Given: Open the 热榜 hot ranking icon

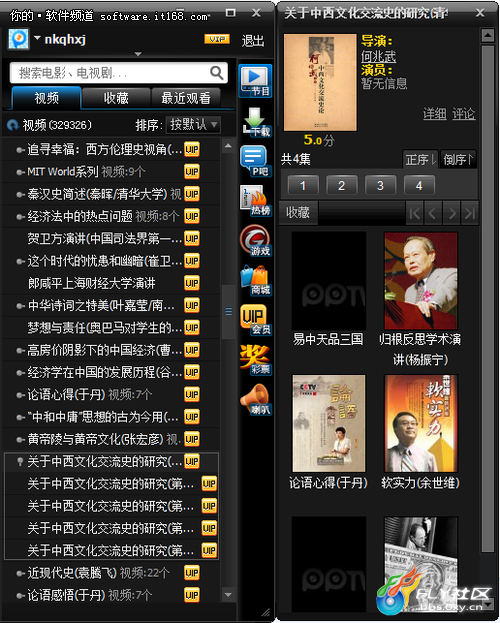Looking at the screenshot, I should [256, 201].
